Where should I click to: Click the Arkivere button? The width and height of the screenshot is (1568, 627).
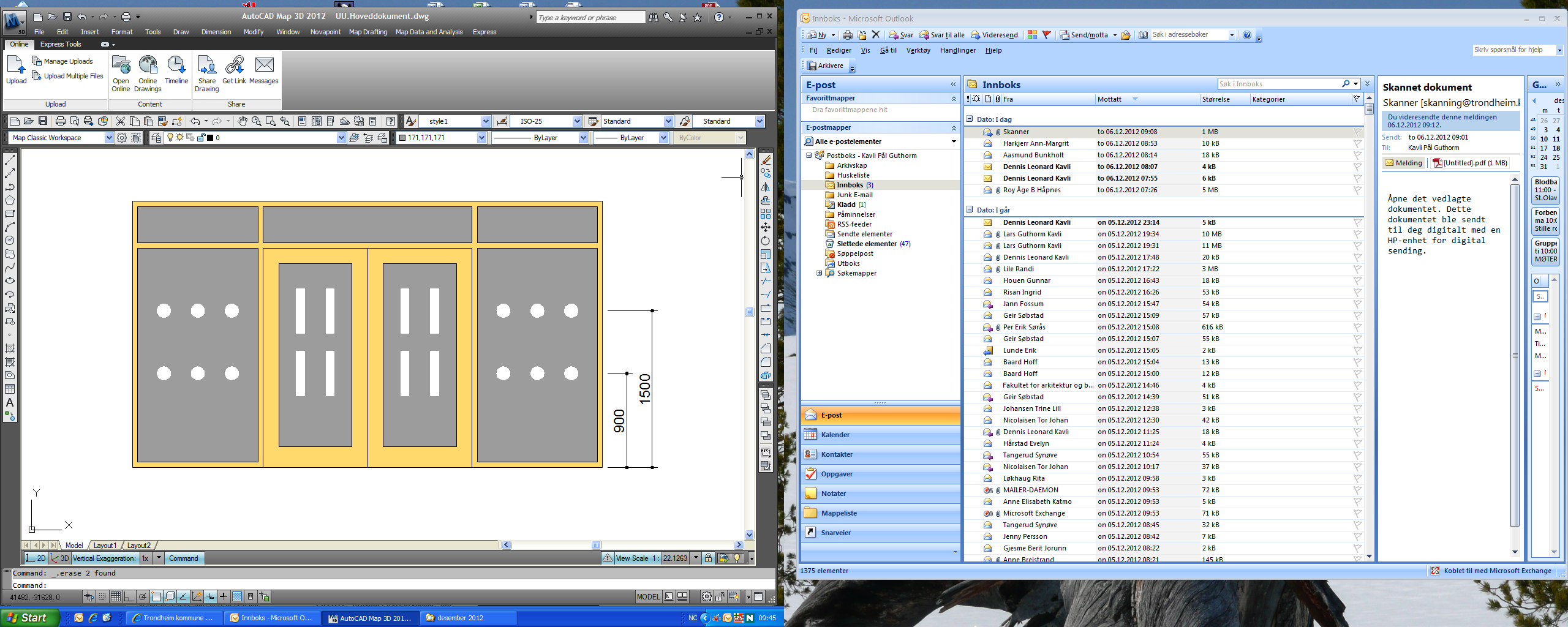[x=825, y=66]
